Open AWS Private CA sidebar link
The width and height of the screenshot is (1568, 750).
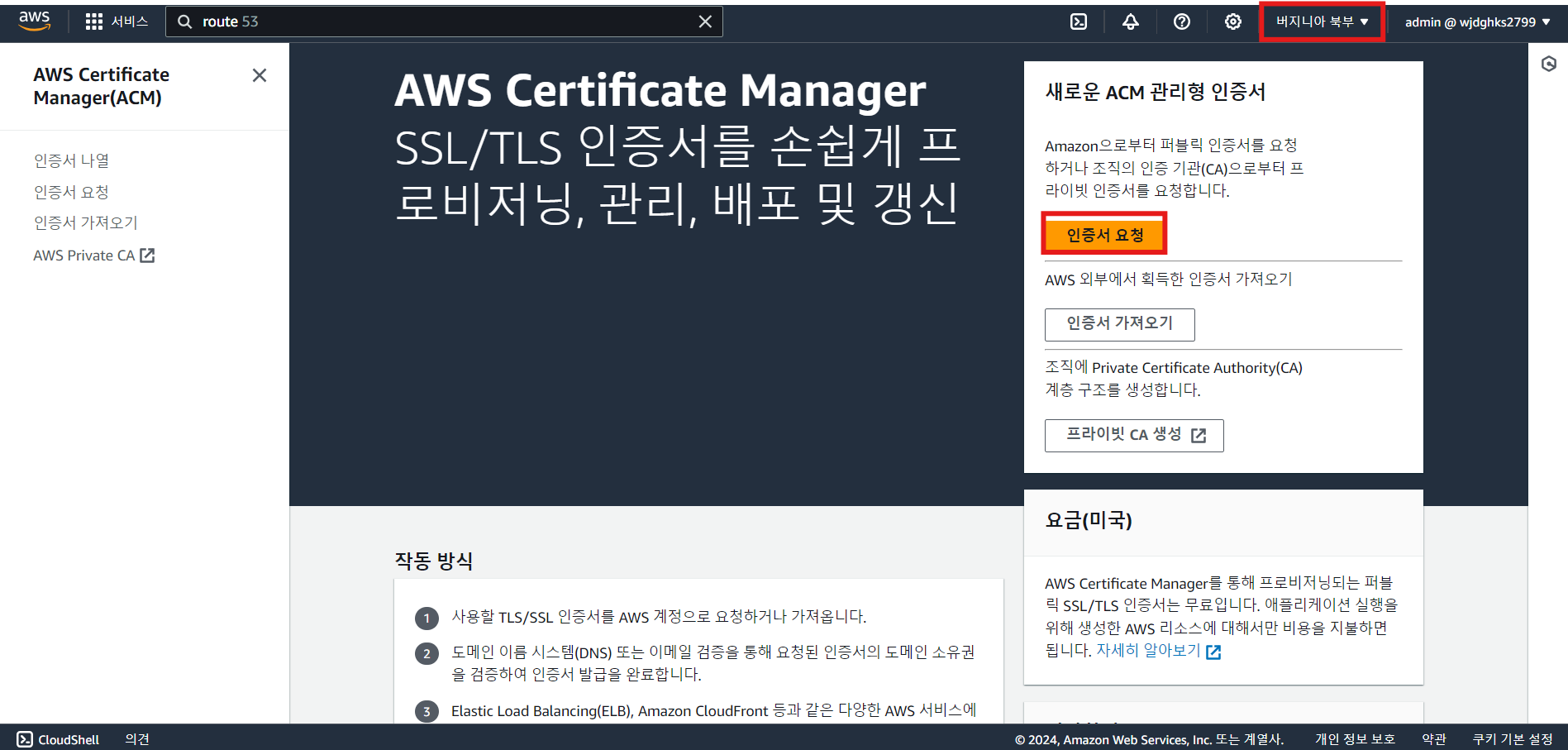click(84, 256)
